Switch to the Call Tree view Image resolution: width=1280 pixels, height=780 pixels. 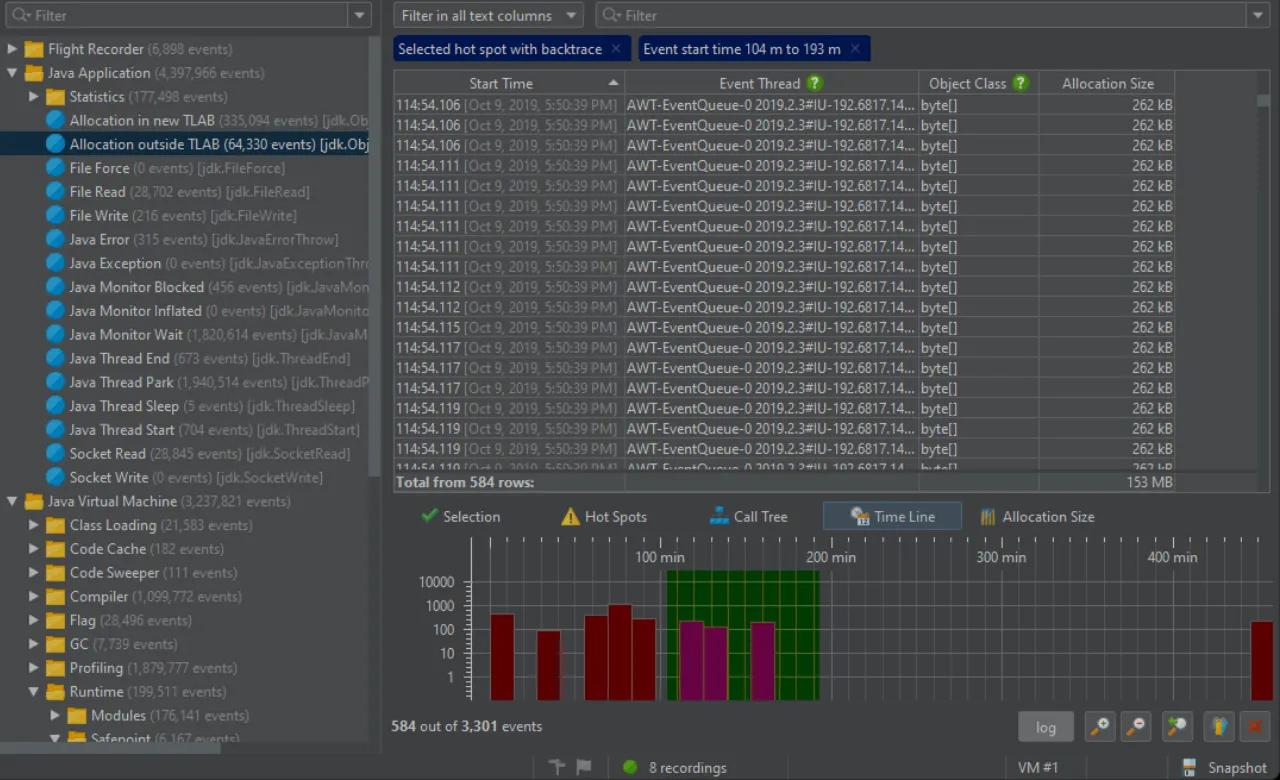[748, 516]
